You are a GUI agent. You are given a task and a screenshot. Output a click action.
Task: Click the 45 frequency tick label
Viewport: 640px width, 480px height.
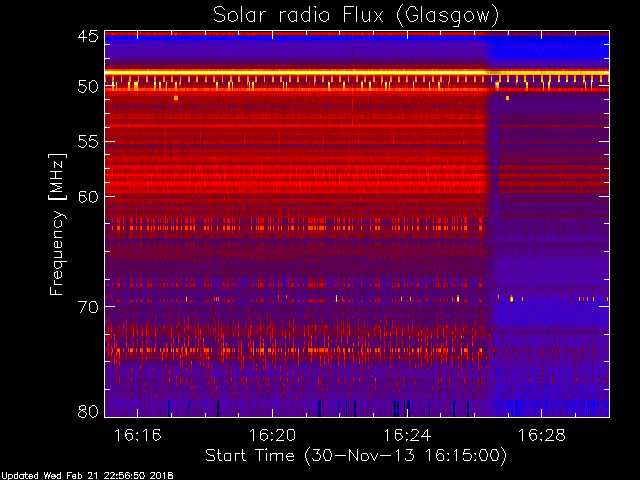pyautogui.click(x=88, y=37)
